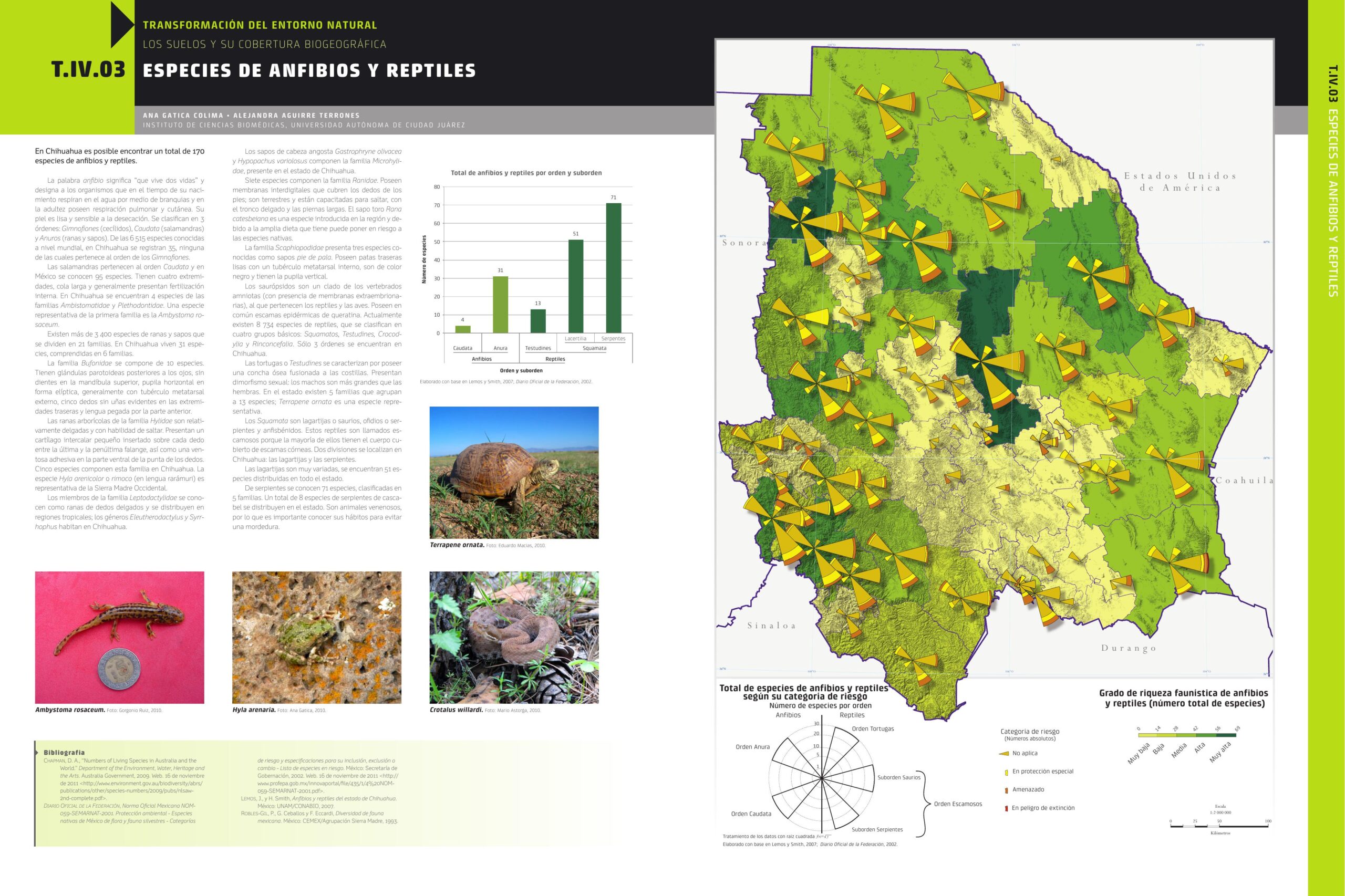Click the Serpientes bar labeled 71
The width and height of the screenshot is (1345, 896).
point(613,267)
